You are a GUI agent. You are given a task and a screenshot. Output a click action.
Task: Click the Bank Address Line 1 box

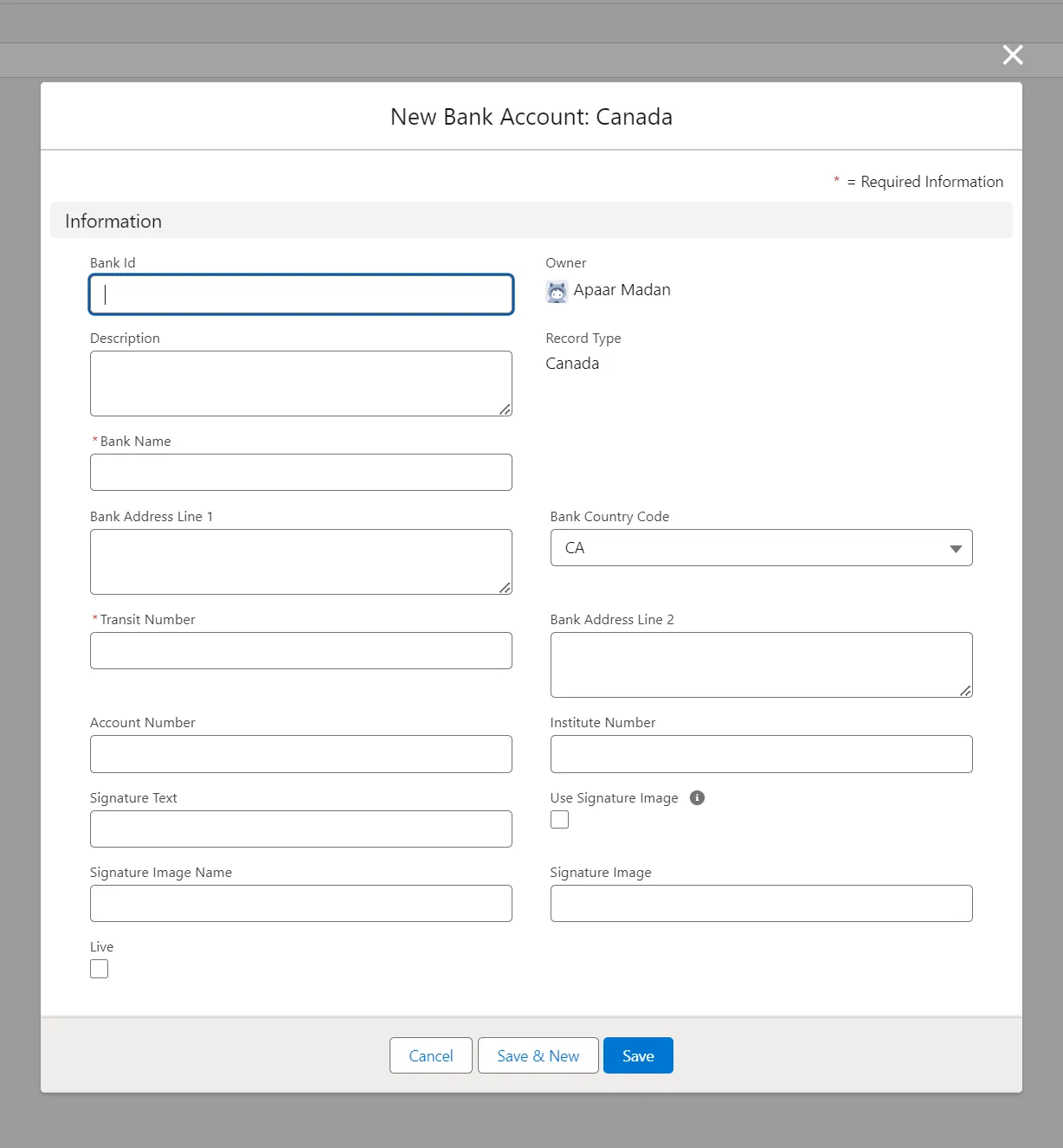coord(301,562)
